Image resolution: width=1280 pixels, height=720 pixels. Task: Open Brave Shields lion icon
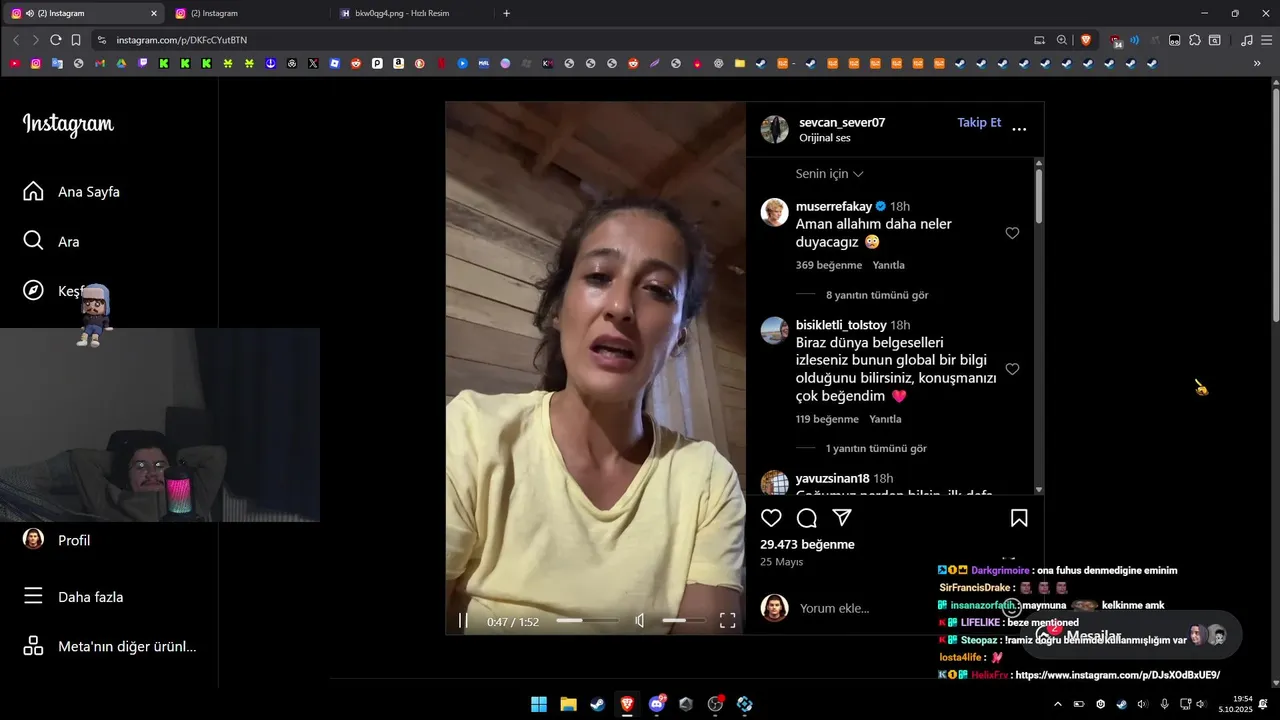click(x=1086, y=40)
